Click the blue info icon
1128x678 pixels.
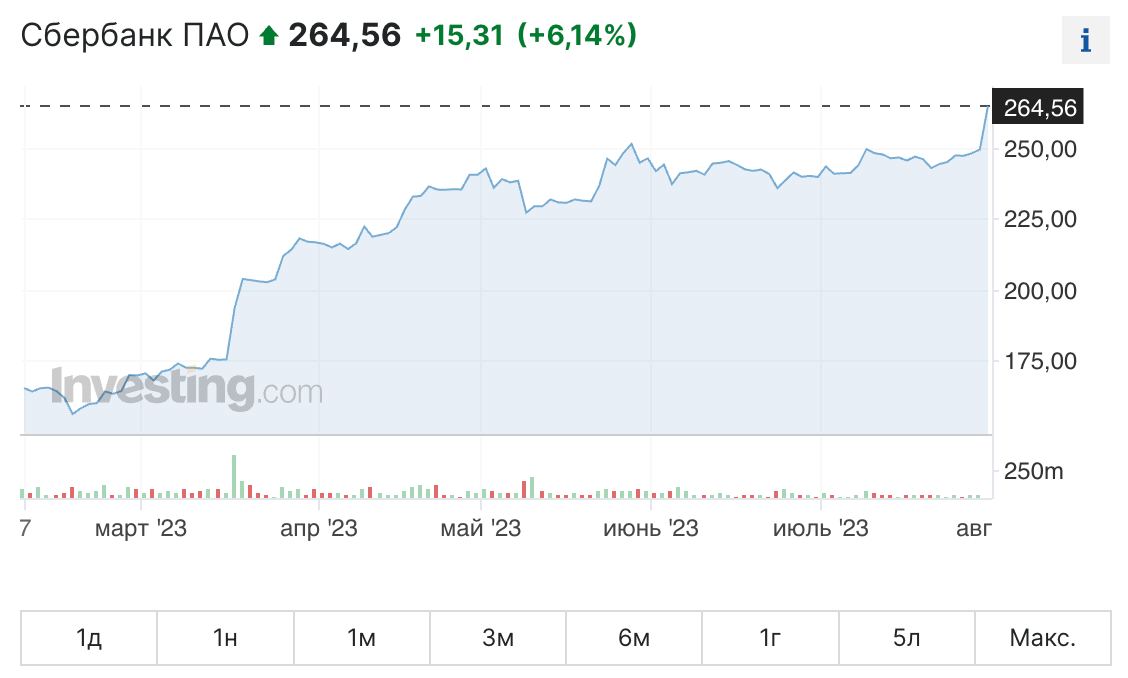tap(1085, 41)
